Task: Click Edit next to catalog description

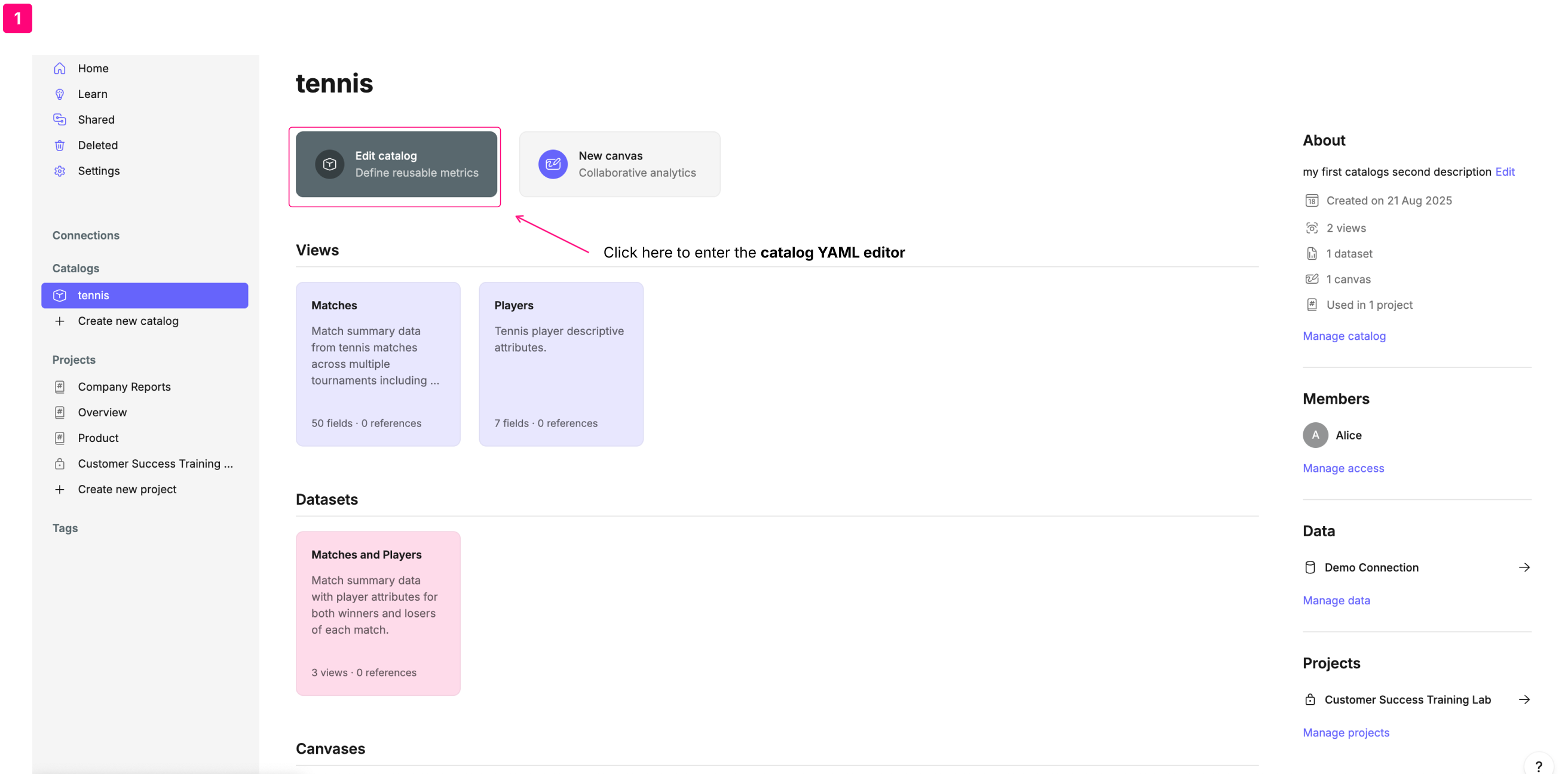Action: point(1505,171)
